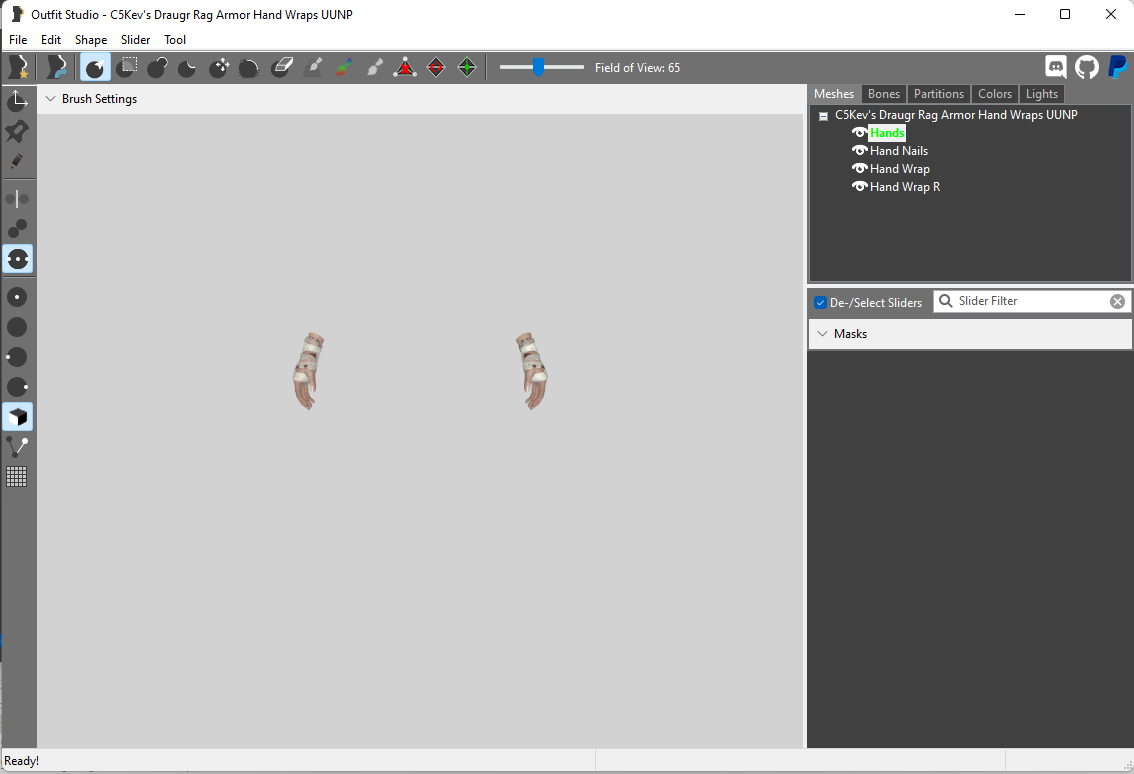The height and width of the screenshot is (774, 1134).
Task: Toggle the circle with right-edge dot icon
Action: tap(17, 386)
